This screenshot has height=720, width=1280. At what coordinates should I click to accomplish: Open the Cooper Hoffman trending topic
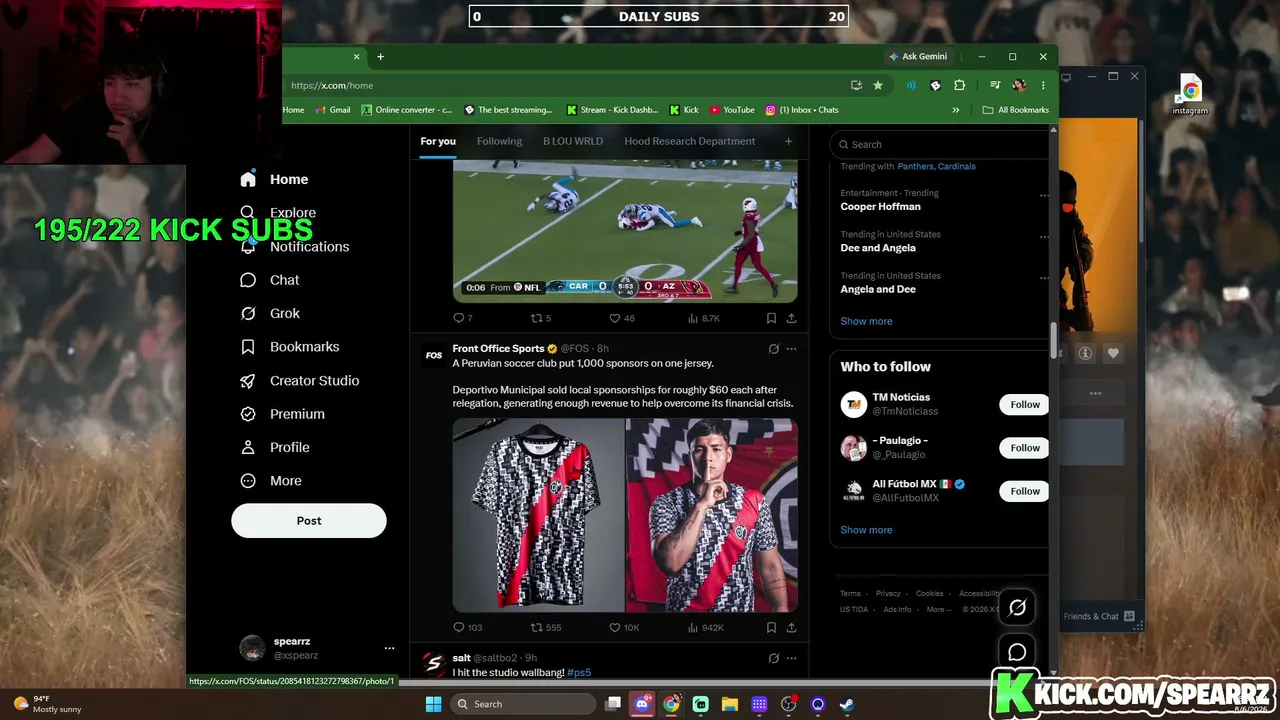coord(881,206)
